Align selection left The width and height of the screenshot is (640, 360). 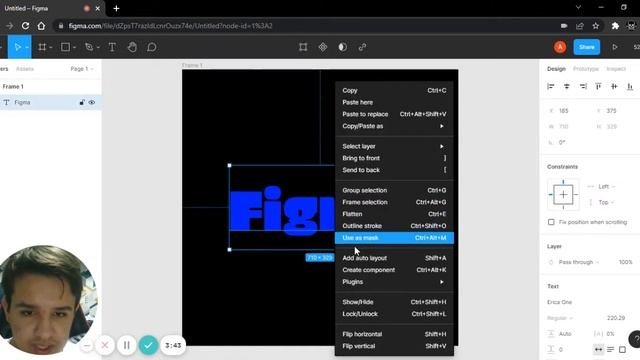551,86
